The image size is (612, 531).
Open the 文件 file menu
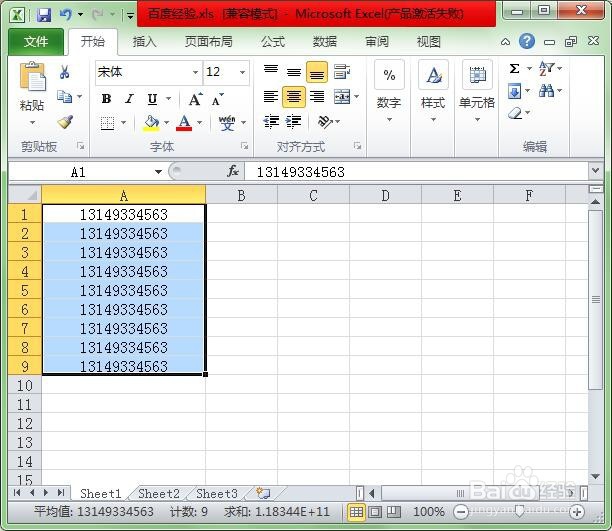(x=36, y=41)
